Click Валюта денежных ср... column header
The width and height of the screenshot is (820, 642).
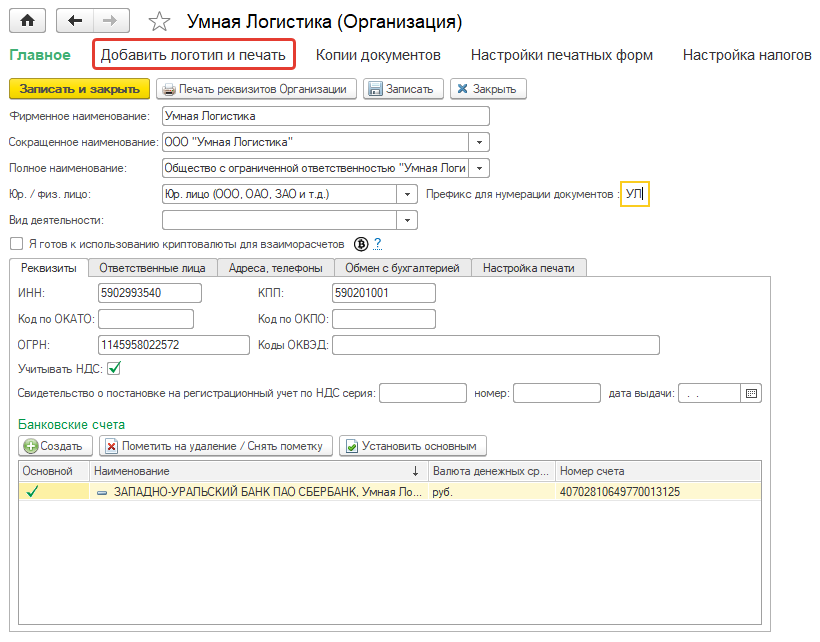click(492, 471)
